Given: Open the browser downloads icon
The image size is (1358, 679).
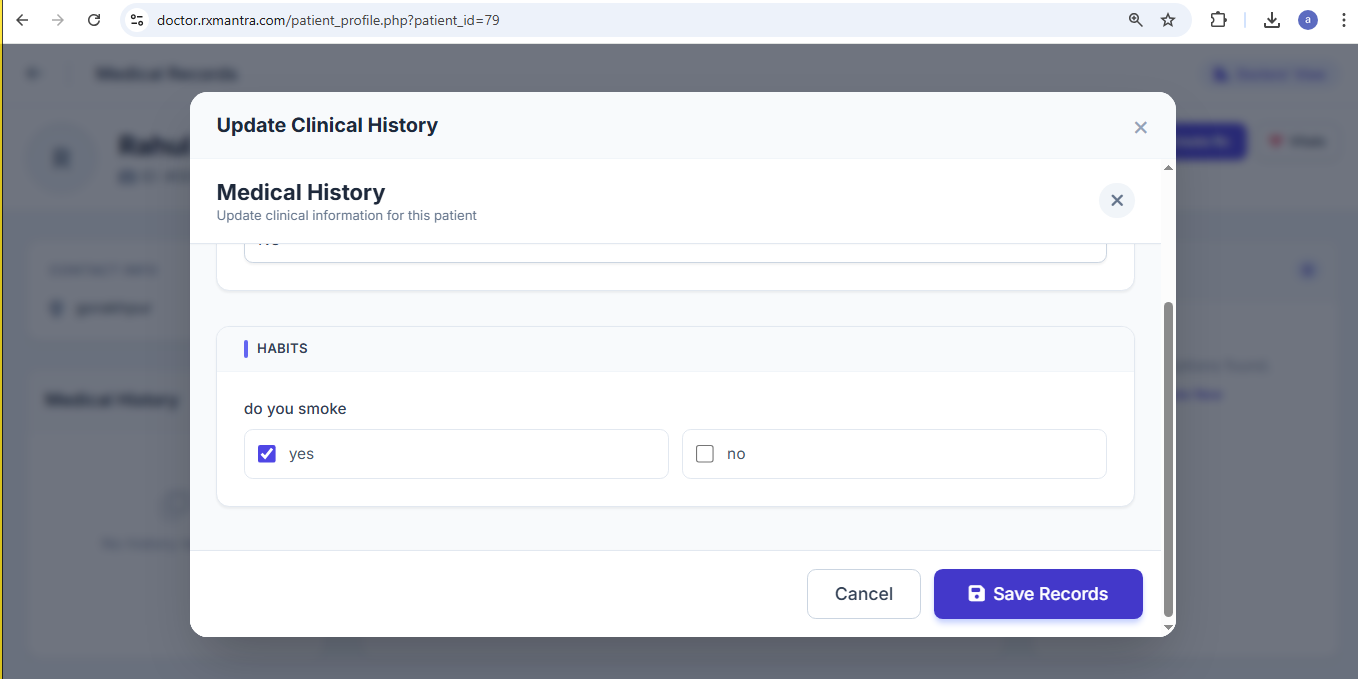Looking at the screenshot, I should coord(1272,20).
